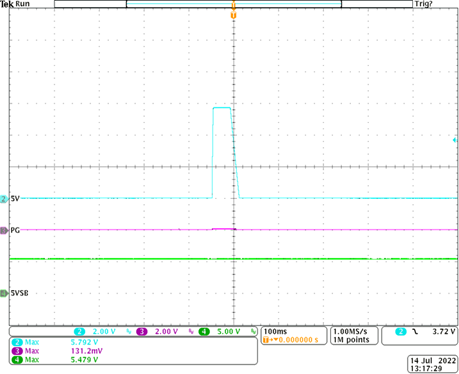
Task: Click the 5.792 V Max measurement value
Action: click(x=84, y=342)
